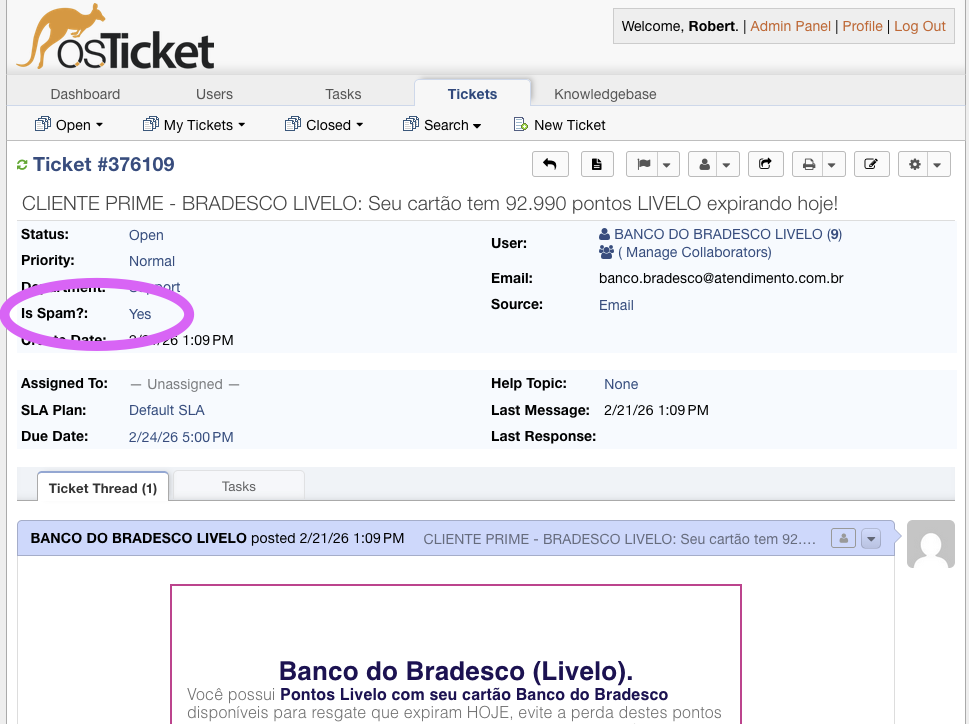This screenshot has height=724, width=969.
Task: Click the document note icon in ticket toolbar
Action: pyautogui.click(x=597, y=164)
